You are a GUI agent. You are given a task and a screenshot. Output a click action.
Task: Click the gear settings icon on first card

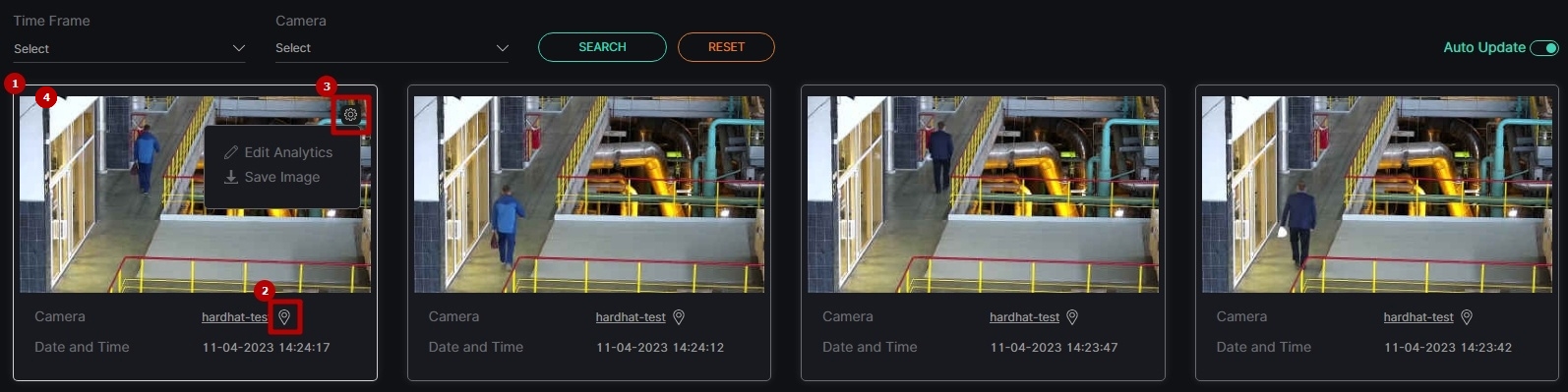(351, 115)
